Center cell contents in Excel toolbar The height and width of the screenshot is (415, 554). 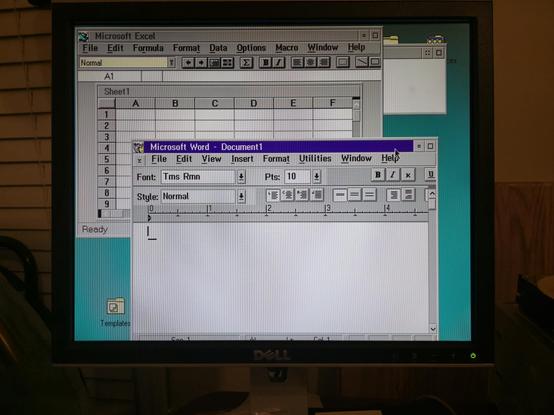[310, 63]
